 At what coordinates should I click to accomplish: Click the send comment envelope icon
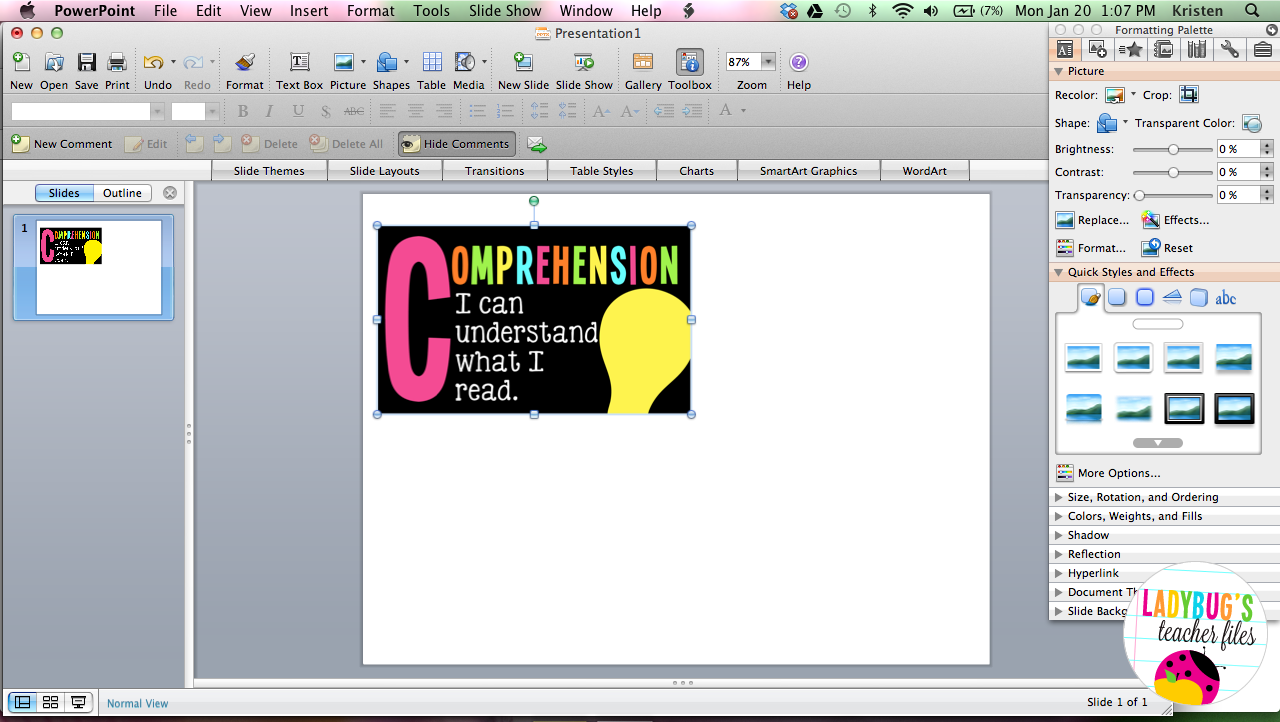pyautogui.click(x=537, y=144)
